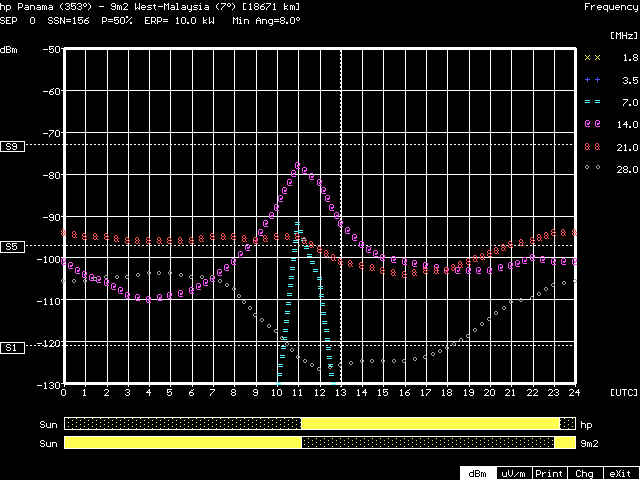The width and height of the screenshot is (640, 480).
Task: Click the [MHz] unit label
Action: (624, 36)
